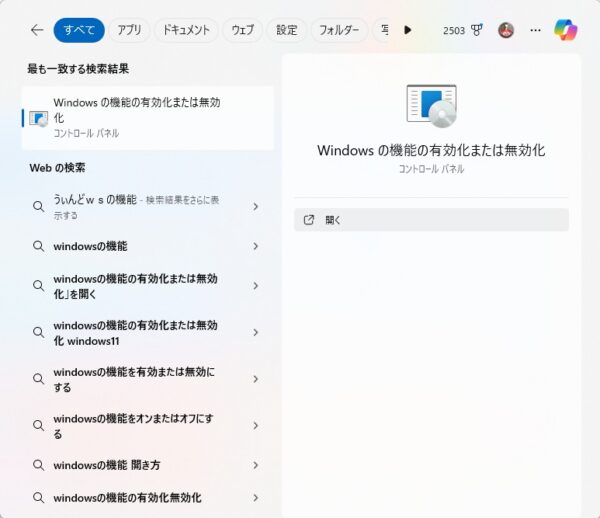Click the large Windows features icon in preview pane

click(432, 106)
